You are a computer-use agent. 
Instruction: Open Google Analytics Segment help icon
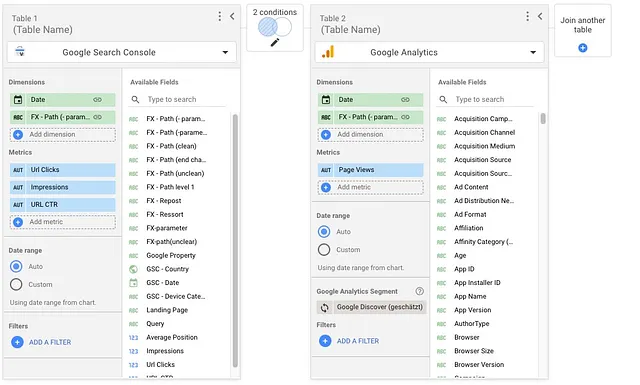coord(419,291)
